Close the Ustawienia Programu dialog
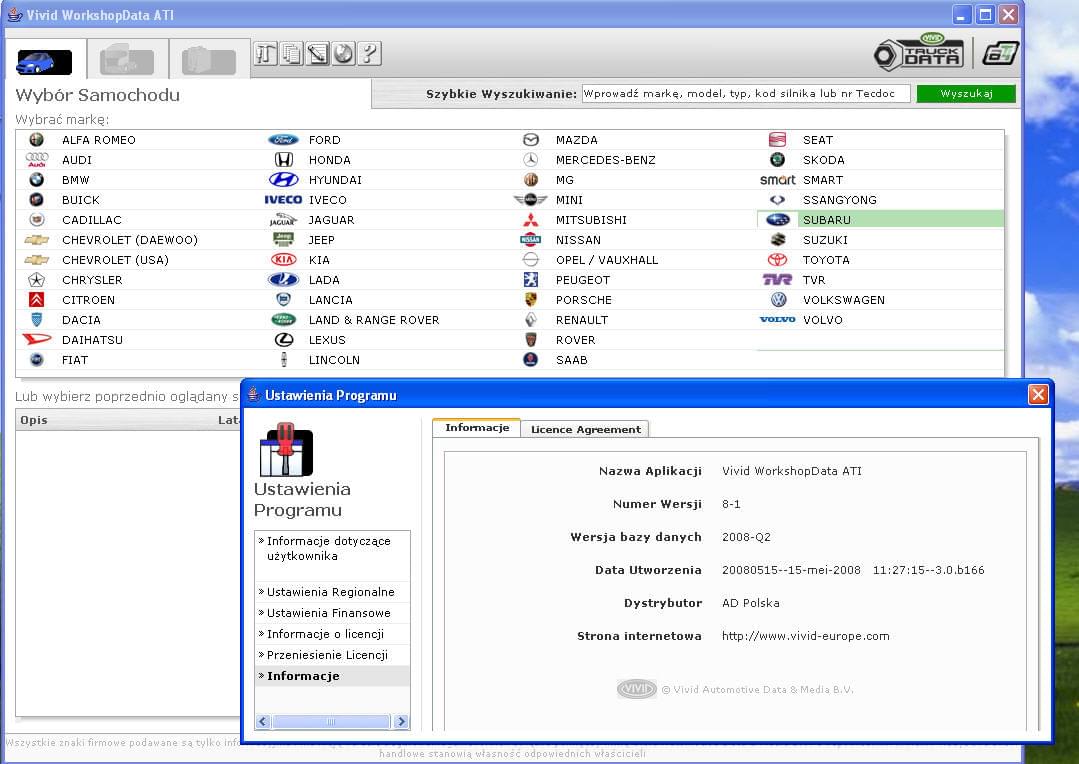 pyautogui.click(x=1038, y=395)
